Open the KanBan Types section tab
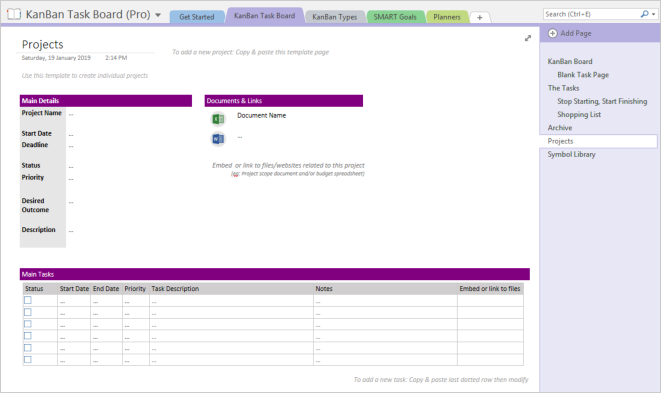 click(x=334, y=17)
